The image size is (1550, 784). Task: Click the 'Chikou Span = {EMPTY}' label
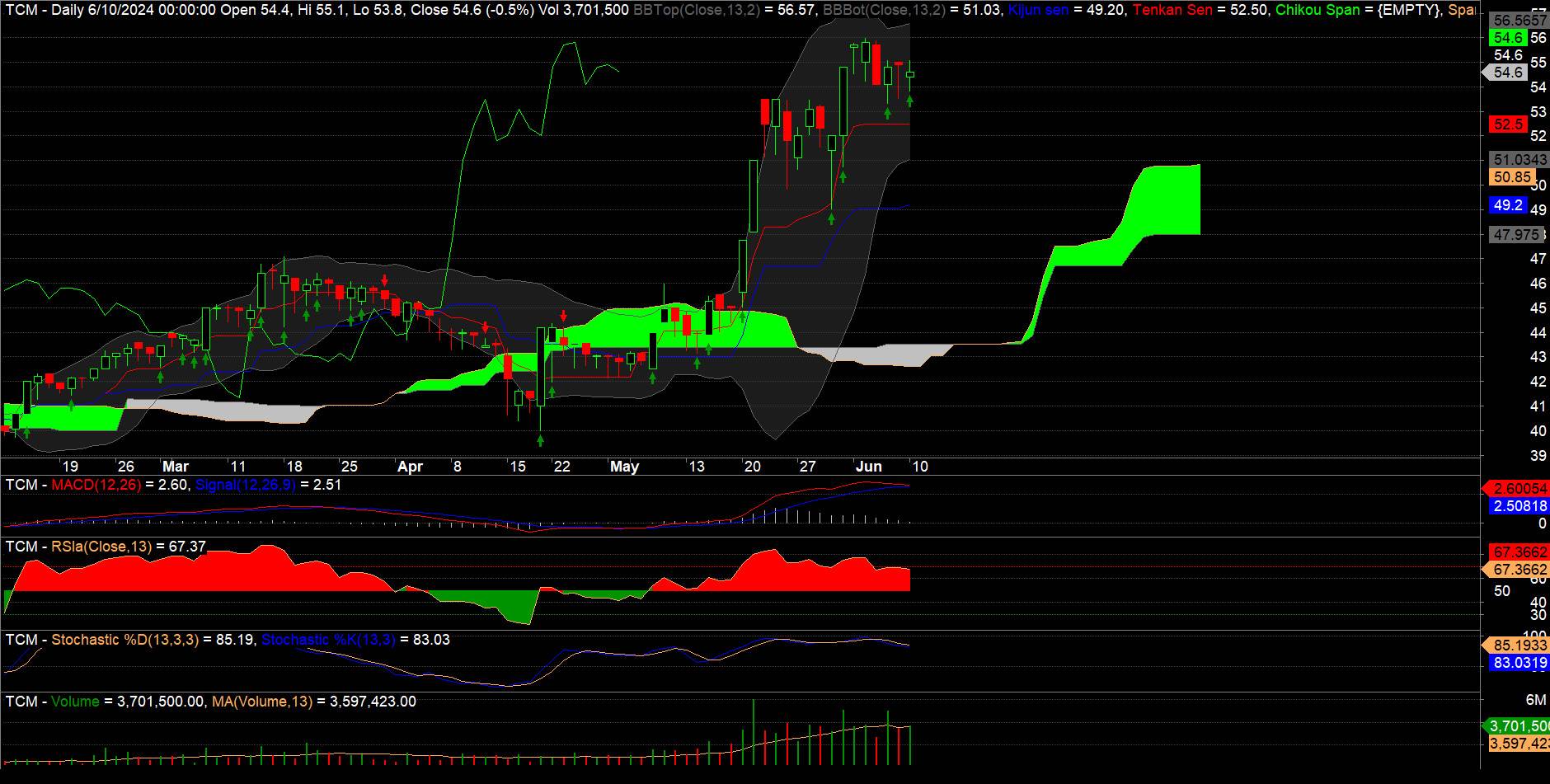pos(1357,10)
